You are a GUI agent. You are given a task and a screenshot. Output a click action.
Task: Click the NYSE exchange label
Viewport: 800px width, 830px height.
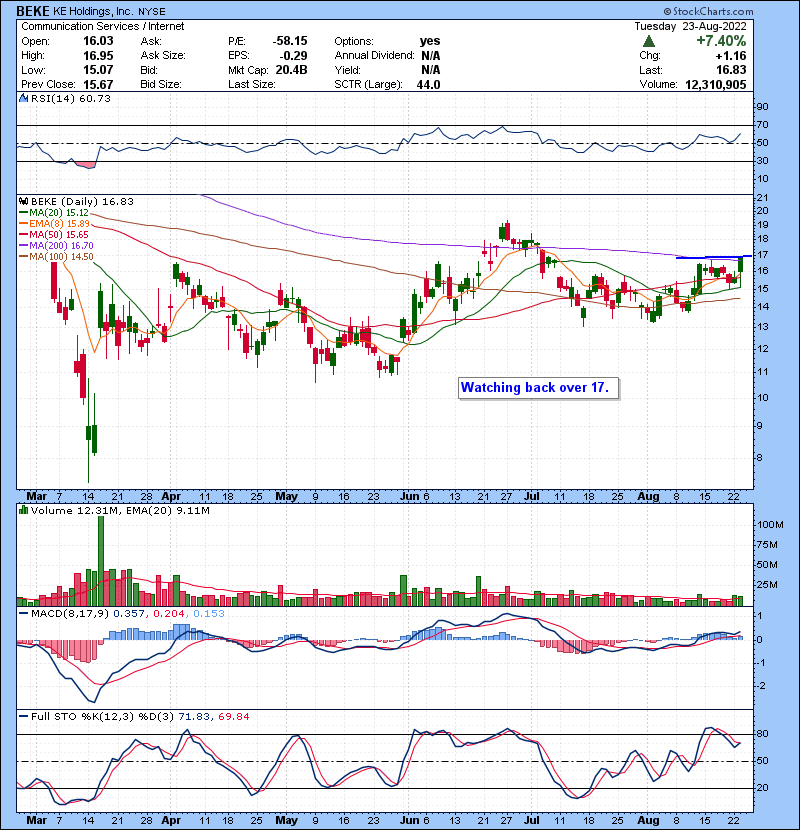click(151, 11)
